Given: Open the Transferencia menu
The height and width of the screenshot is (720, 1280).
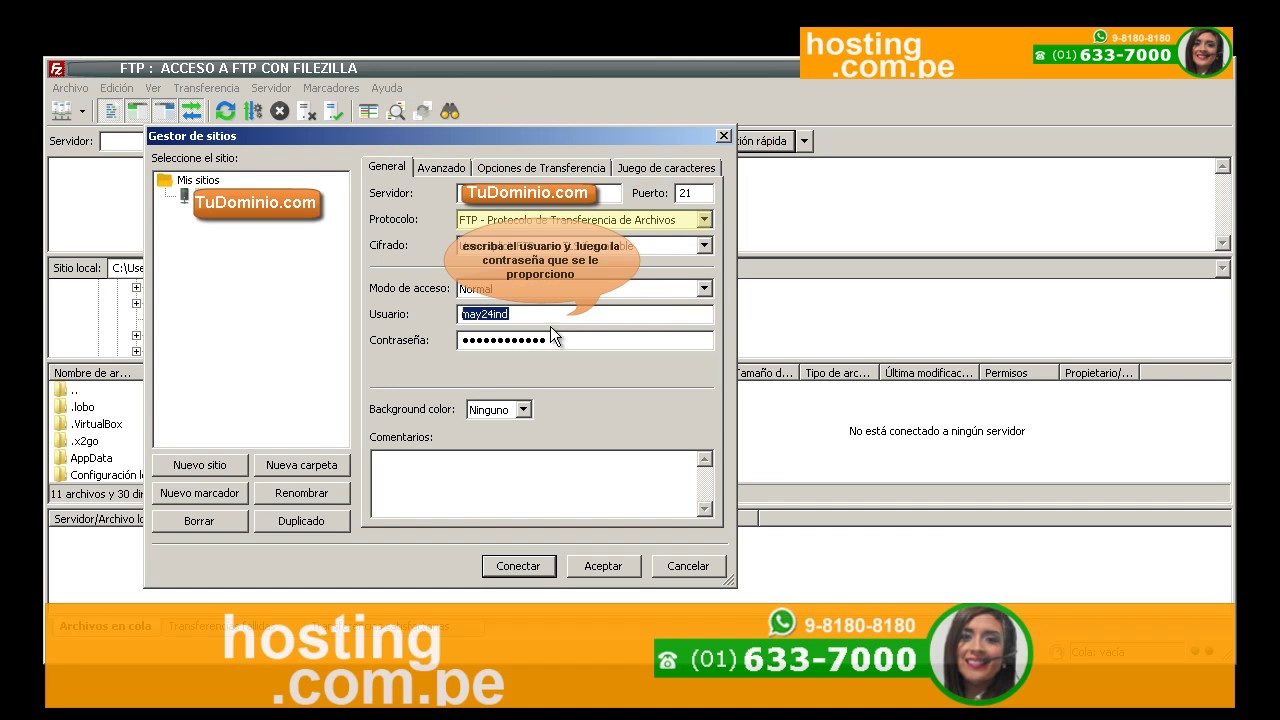Looking at the screenshot, I should (206, 88).
